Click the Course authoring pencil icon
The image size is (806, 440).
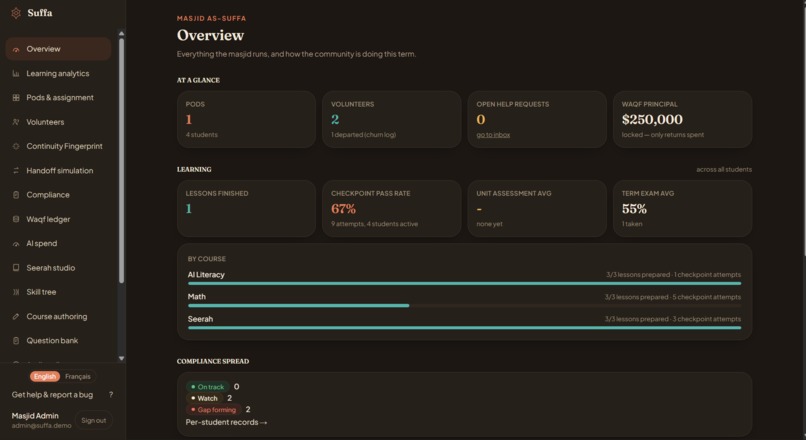click(x=16, y=317)
